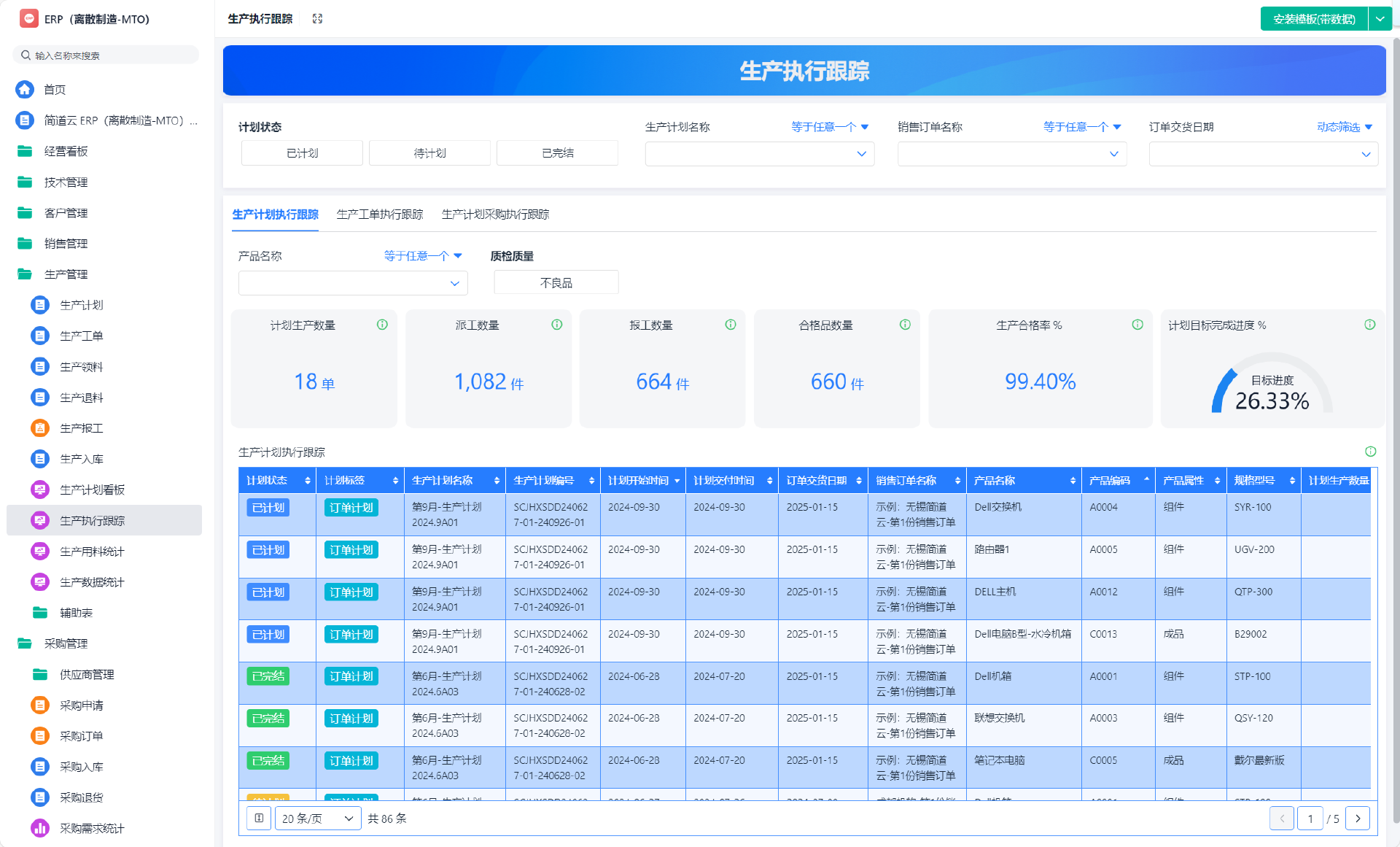
Task: Click the icon button left of 20条/页
Action: [x=259, y=819]
